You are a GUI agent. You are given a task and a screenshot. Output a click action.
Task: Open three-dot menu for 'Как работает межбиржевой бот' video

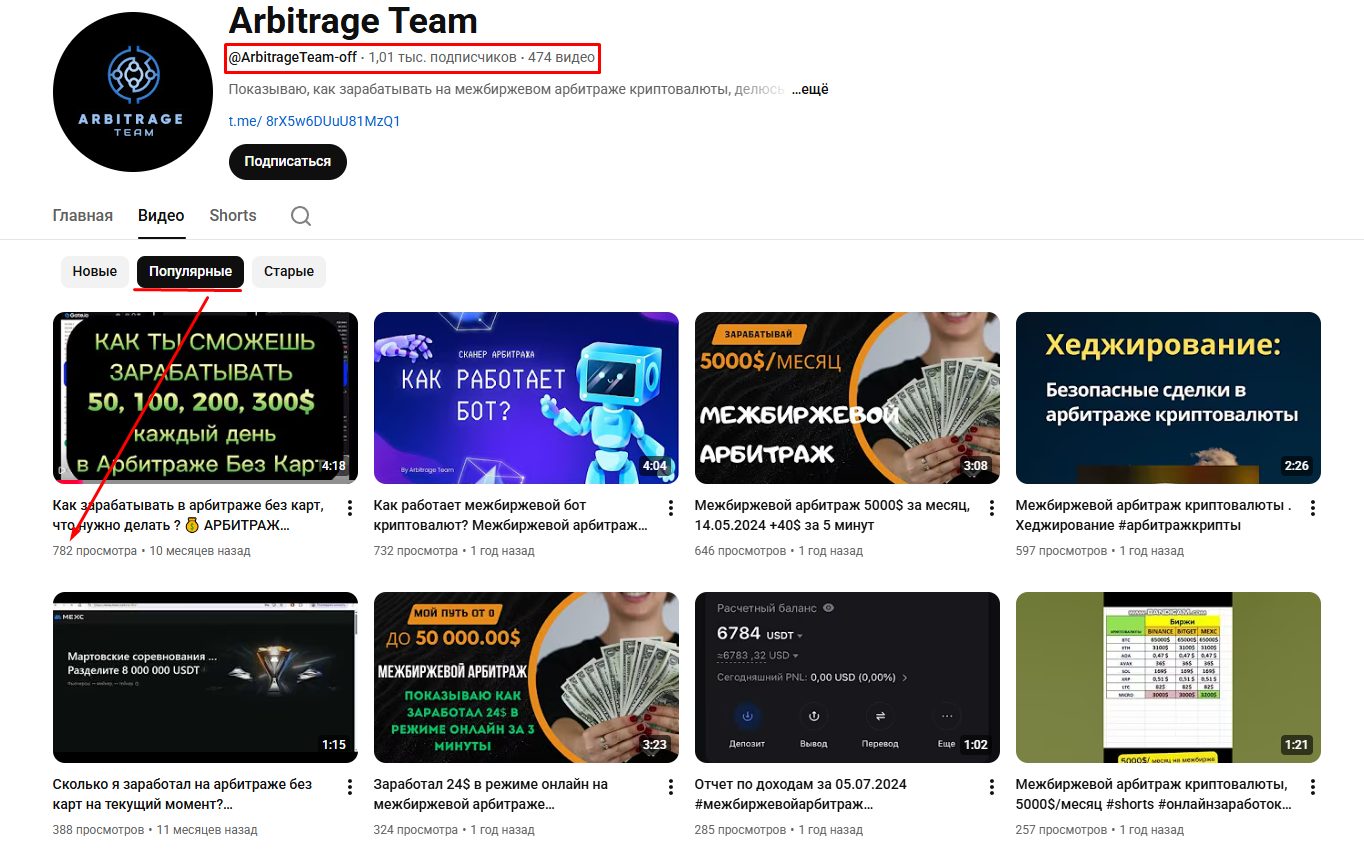click(671, 508)
